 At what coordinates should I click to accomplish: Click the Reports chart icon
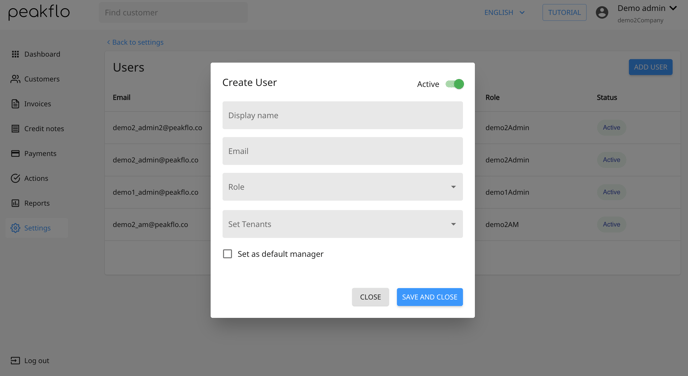[15, 203]
